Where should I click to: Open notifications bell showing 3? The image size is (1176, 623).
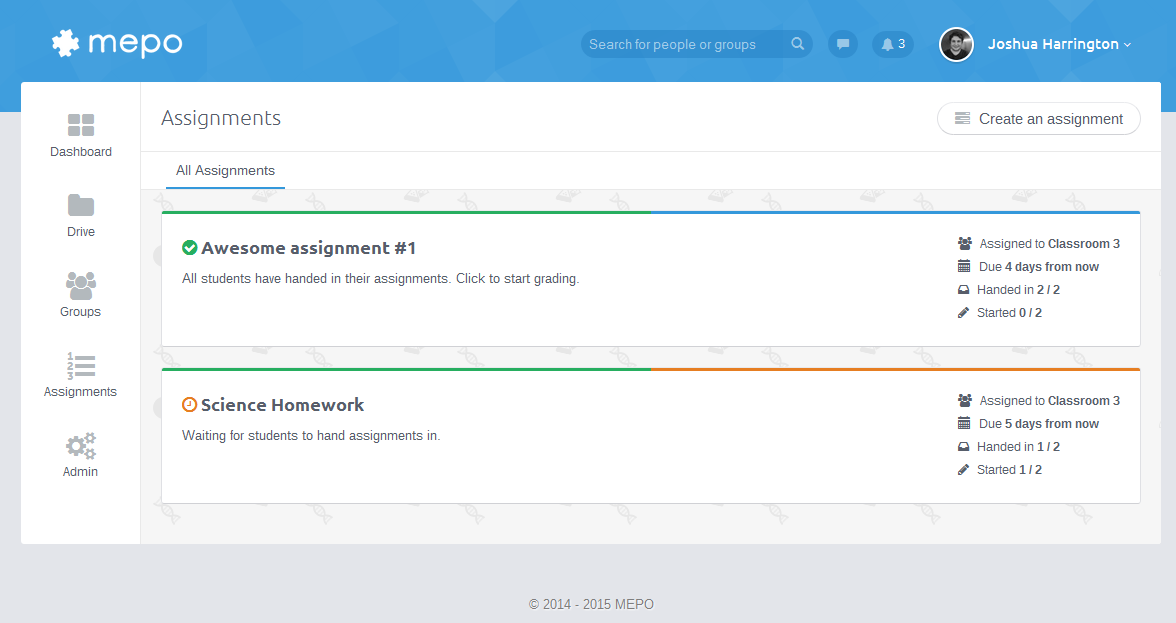[892, 44]
